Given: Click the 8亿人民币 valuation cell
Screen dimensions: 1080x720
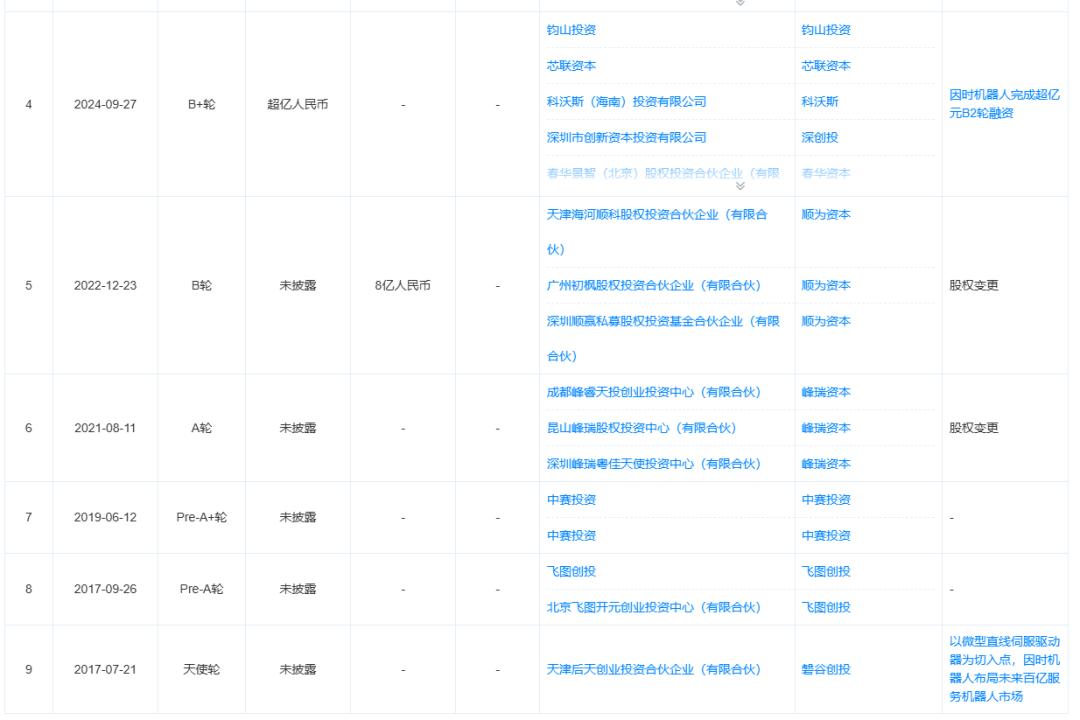Looking at the screenshot, I should click(x=402, y=285).
